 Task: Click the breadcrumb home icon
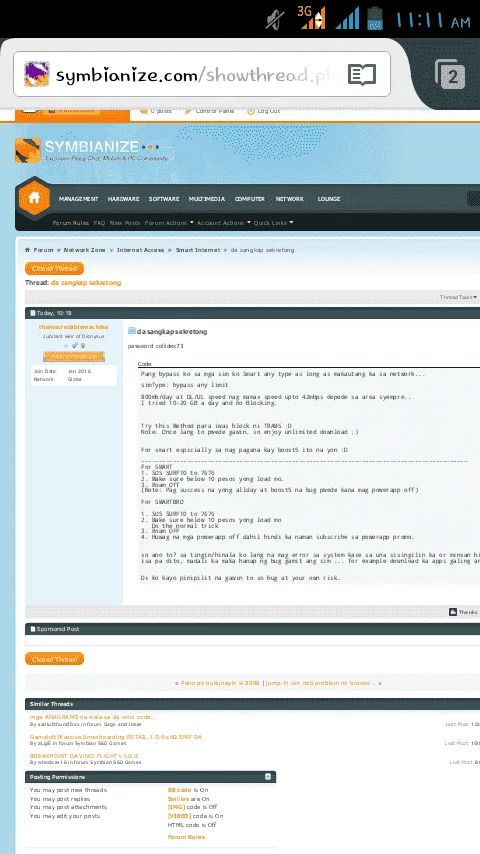tap(27, 250)
